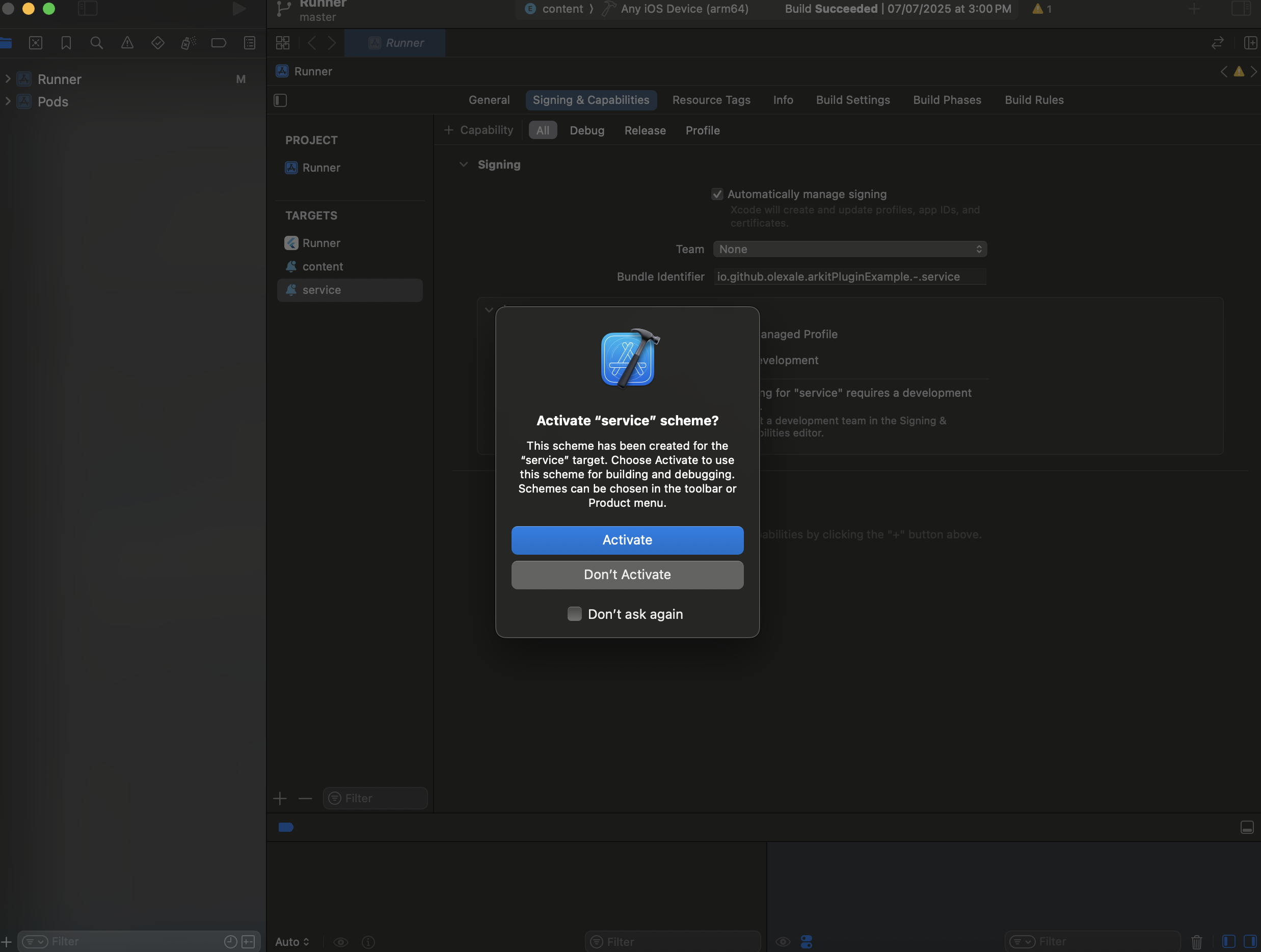Switch to the General tab
The height and width of the screenshot is (952, 1261).
(489, 100)
